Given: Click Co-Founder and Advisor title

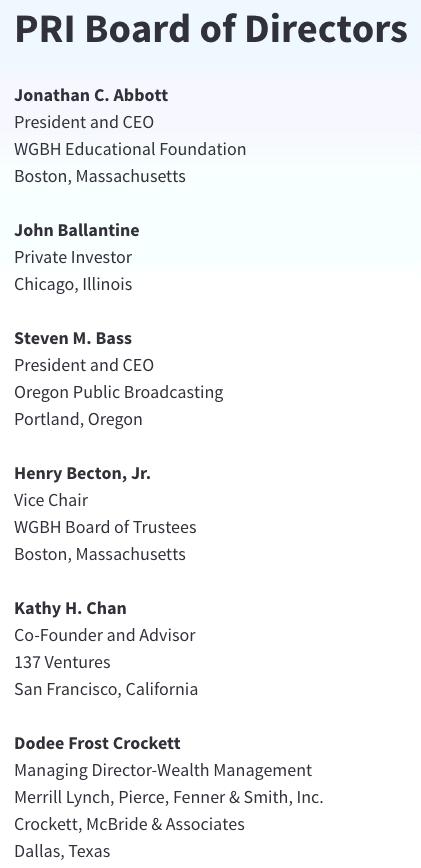Looking at the screenshot, I should [105, 635].
